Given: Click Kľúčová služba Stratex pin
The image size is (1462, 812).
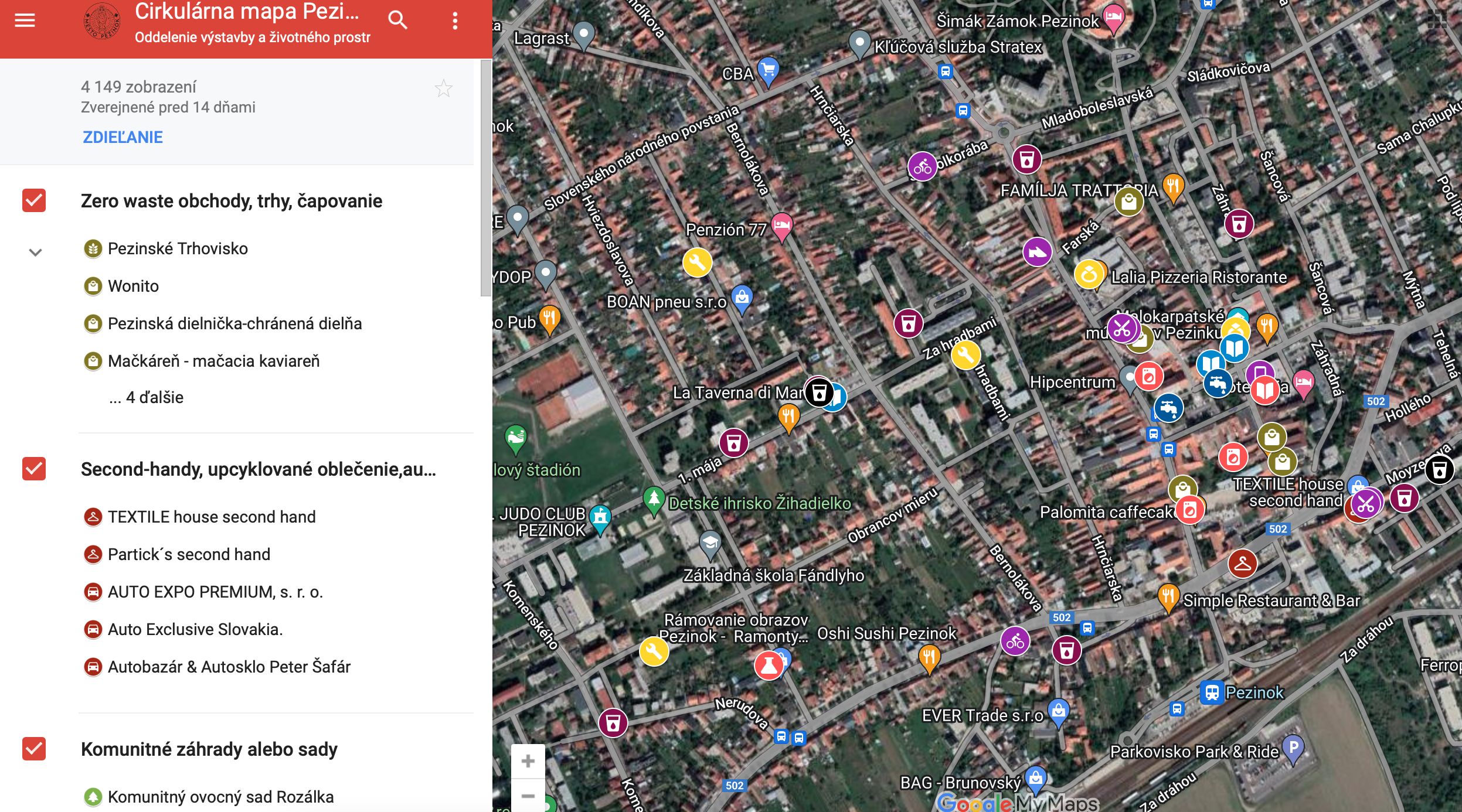Looking at the screenshot, I should (859, 44).
